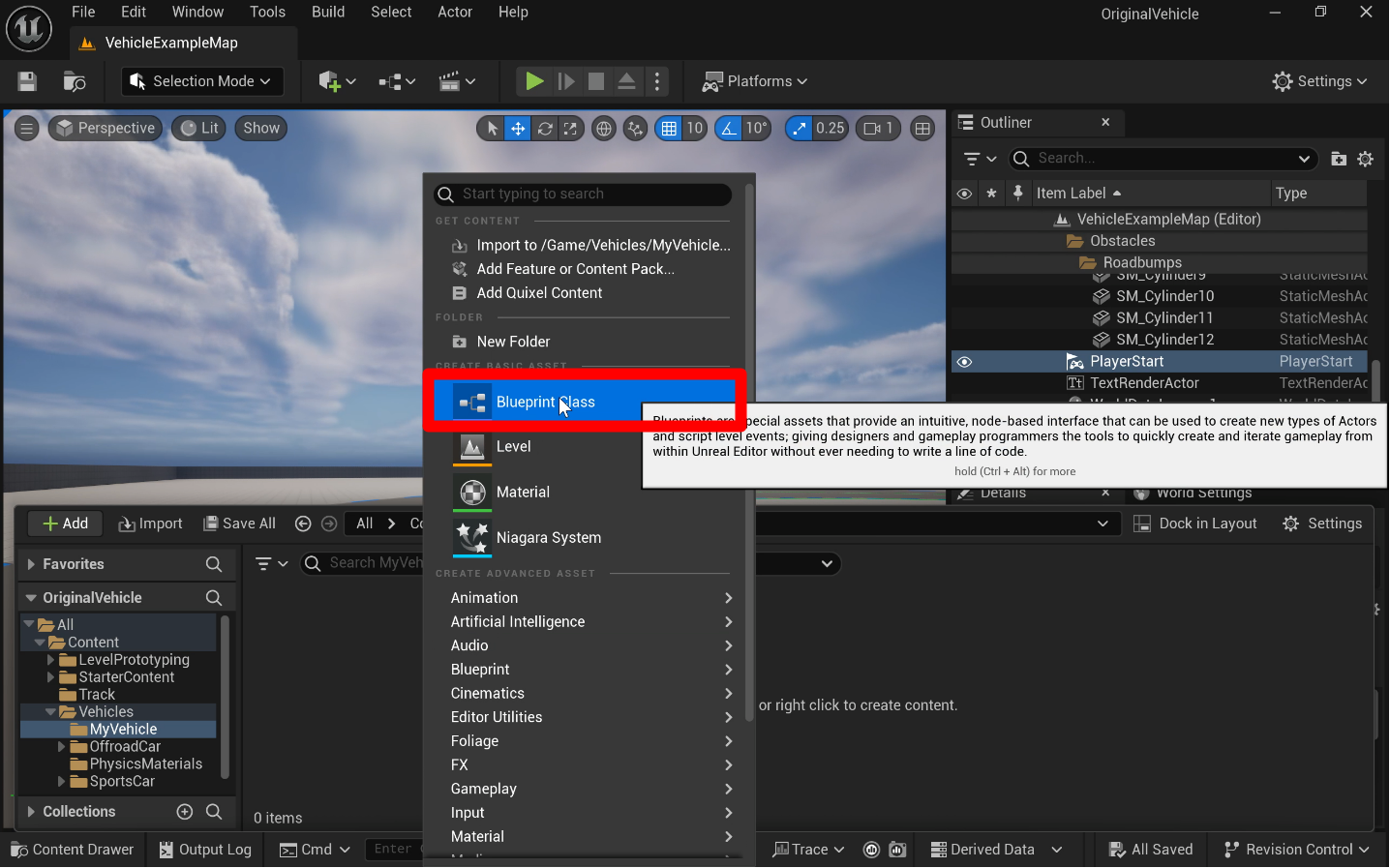Screen dimensions: 1390x868
Task: Activate the translate move gizmo tool
Action: point(518,128)
